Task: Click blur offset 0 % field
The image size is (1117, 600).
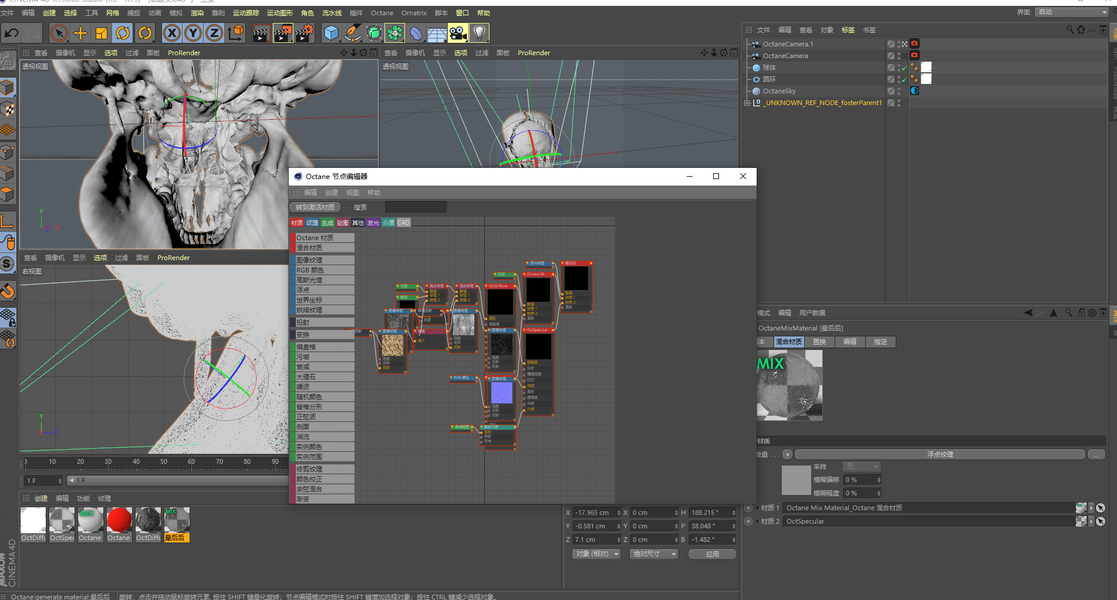Action: [x=861, y=480]
